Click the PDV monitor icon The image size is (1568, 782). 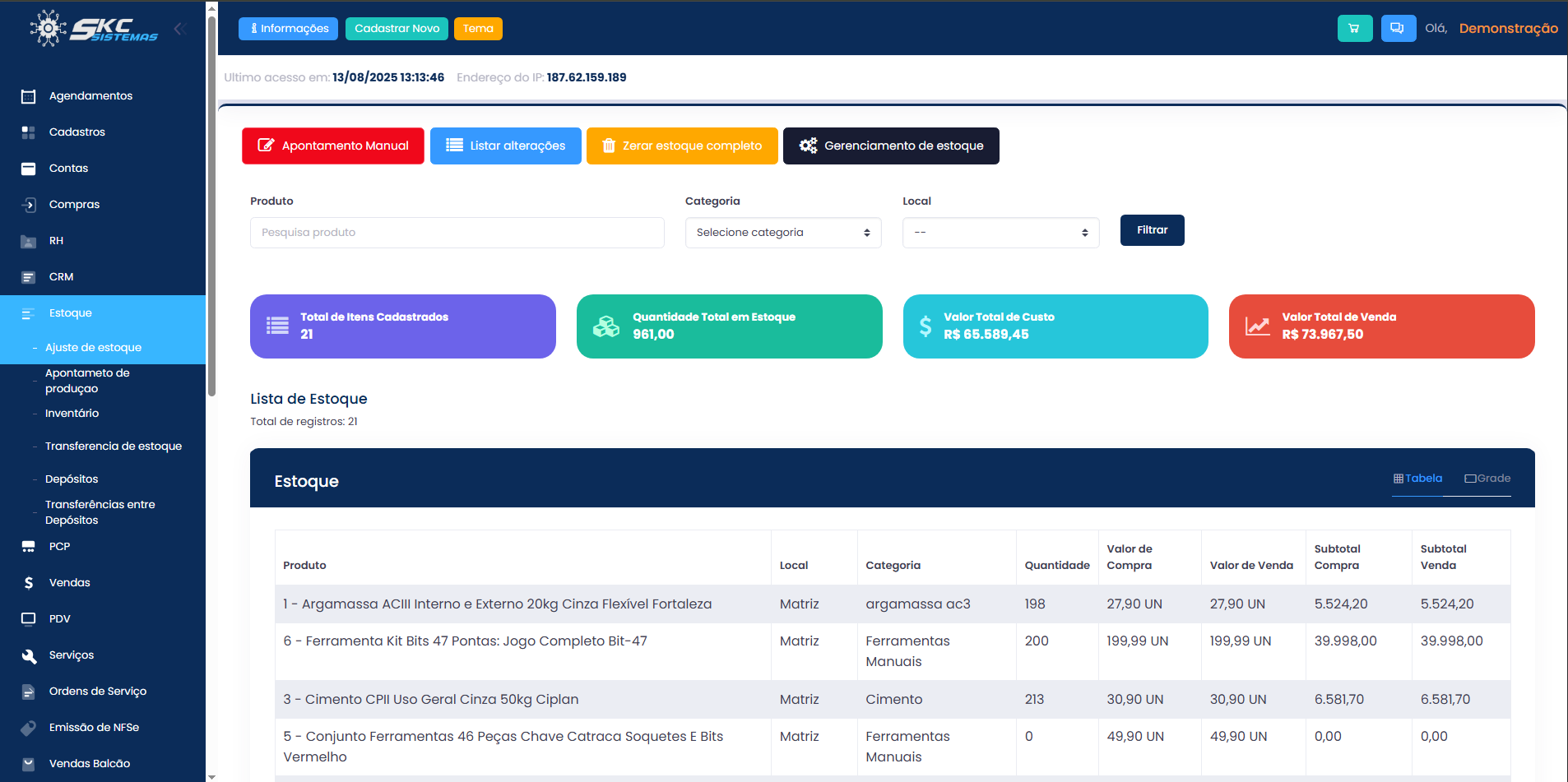tap(28, 619)
